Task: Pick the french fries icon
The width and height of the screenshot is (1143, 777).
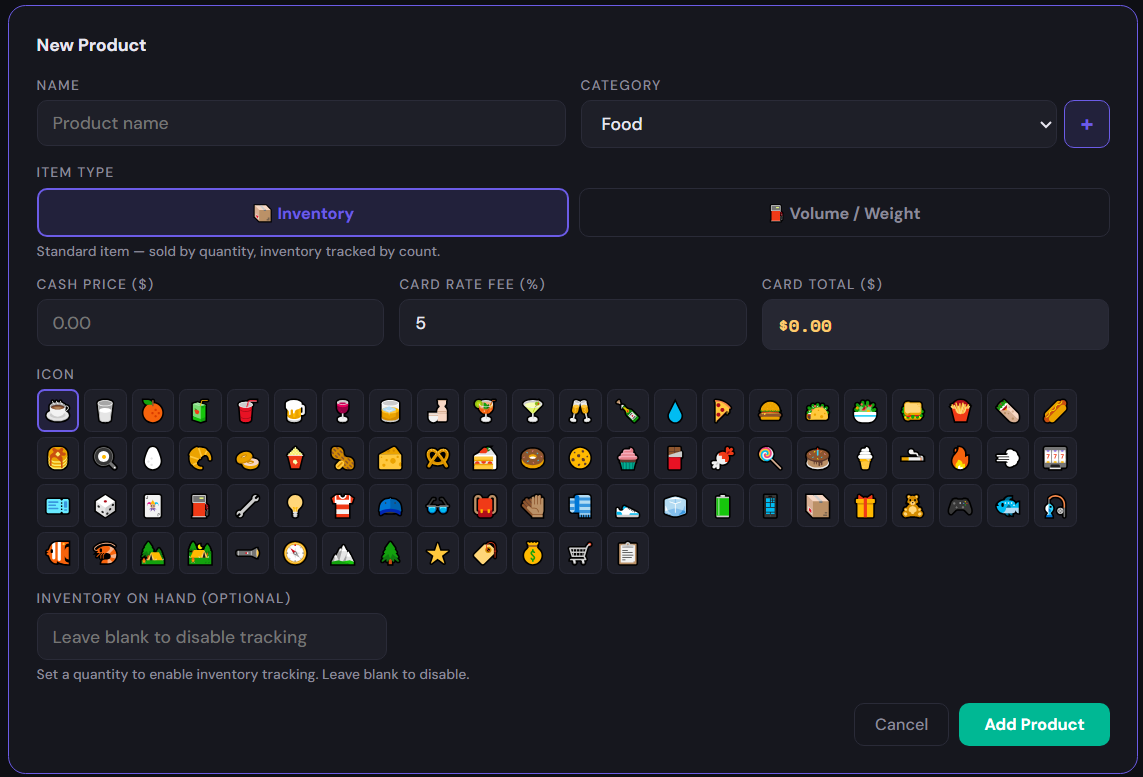Action: (960, 411)
